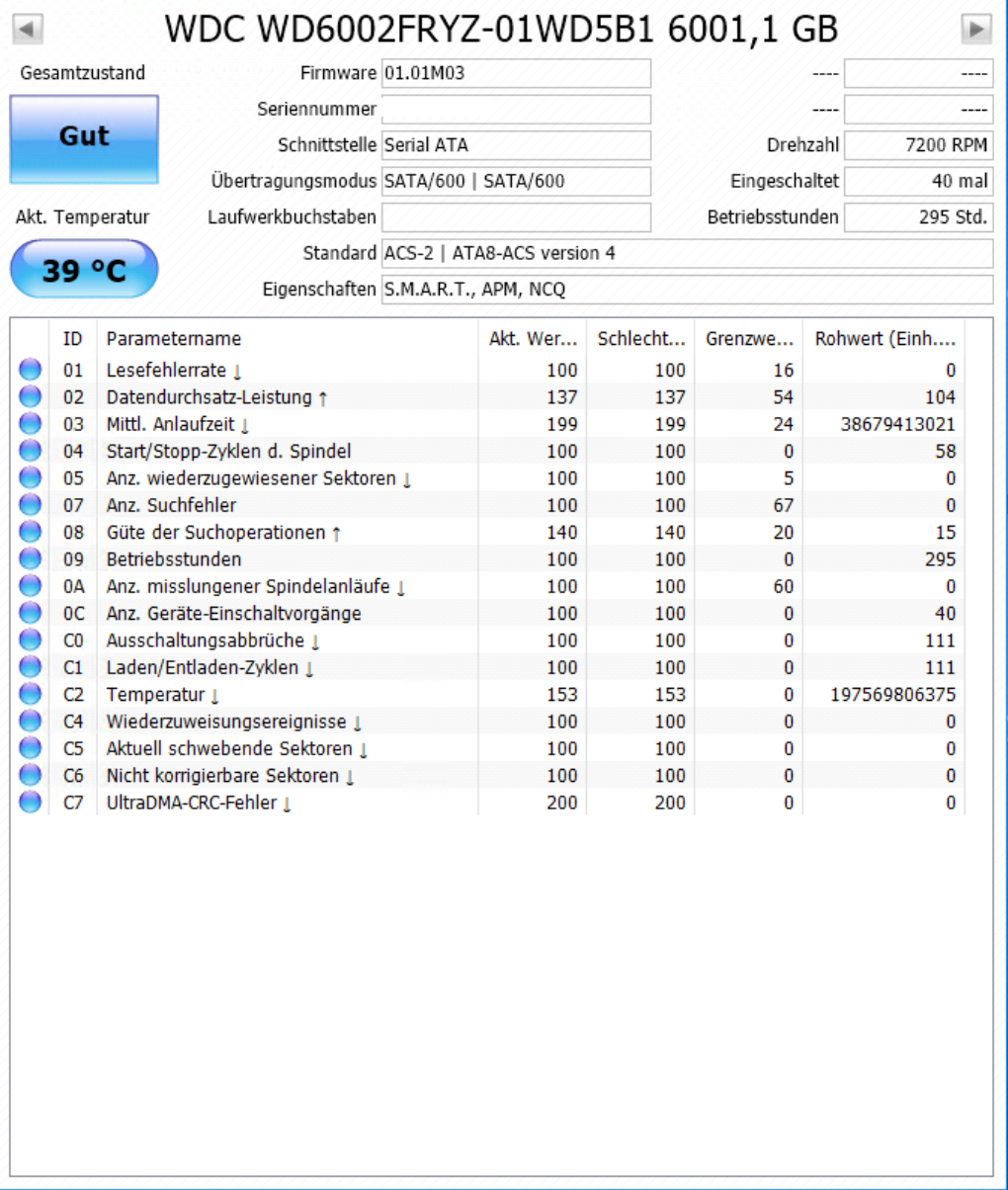Select Anz. misslungener Spindelanläufe parameter
This screenshot has height=1190, width=1008.
(256, 586)
